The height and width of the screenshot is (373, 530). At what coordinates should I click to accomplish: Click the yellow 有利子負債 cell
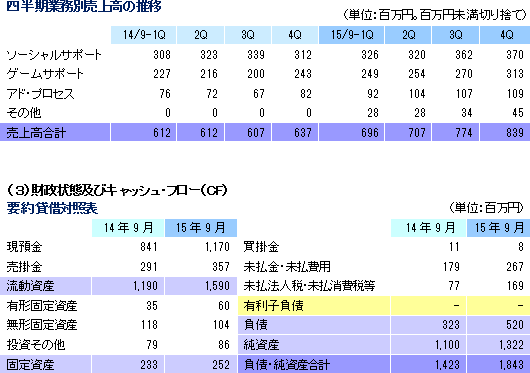click(x=314, y=306)
